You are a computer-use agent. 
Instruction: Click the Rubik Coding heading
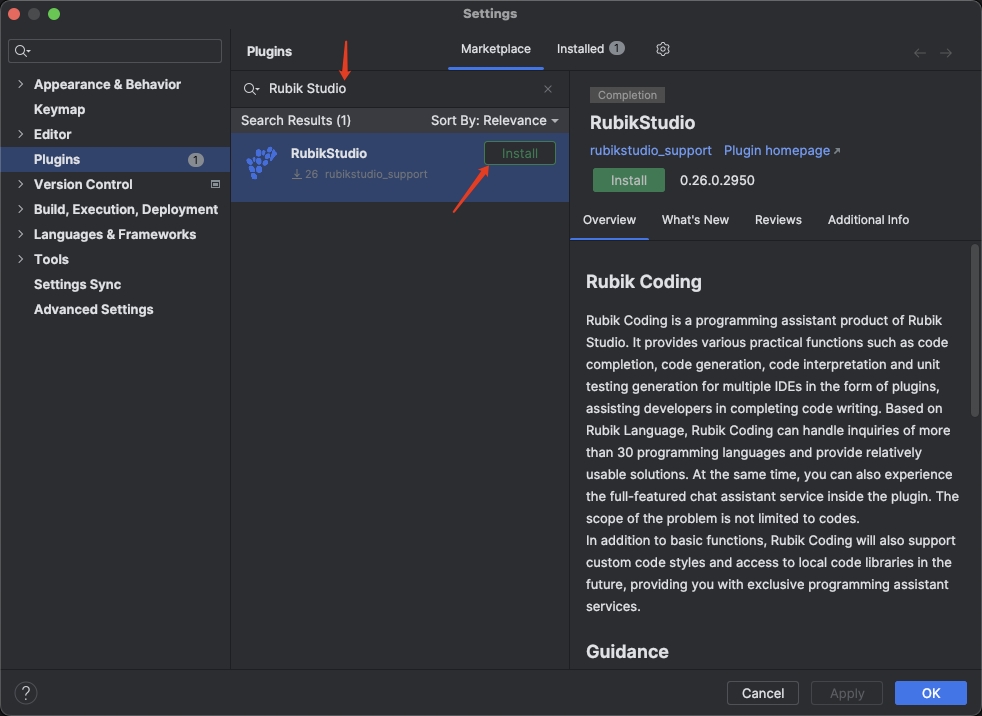click(643, 282)
